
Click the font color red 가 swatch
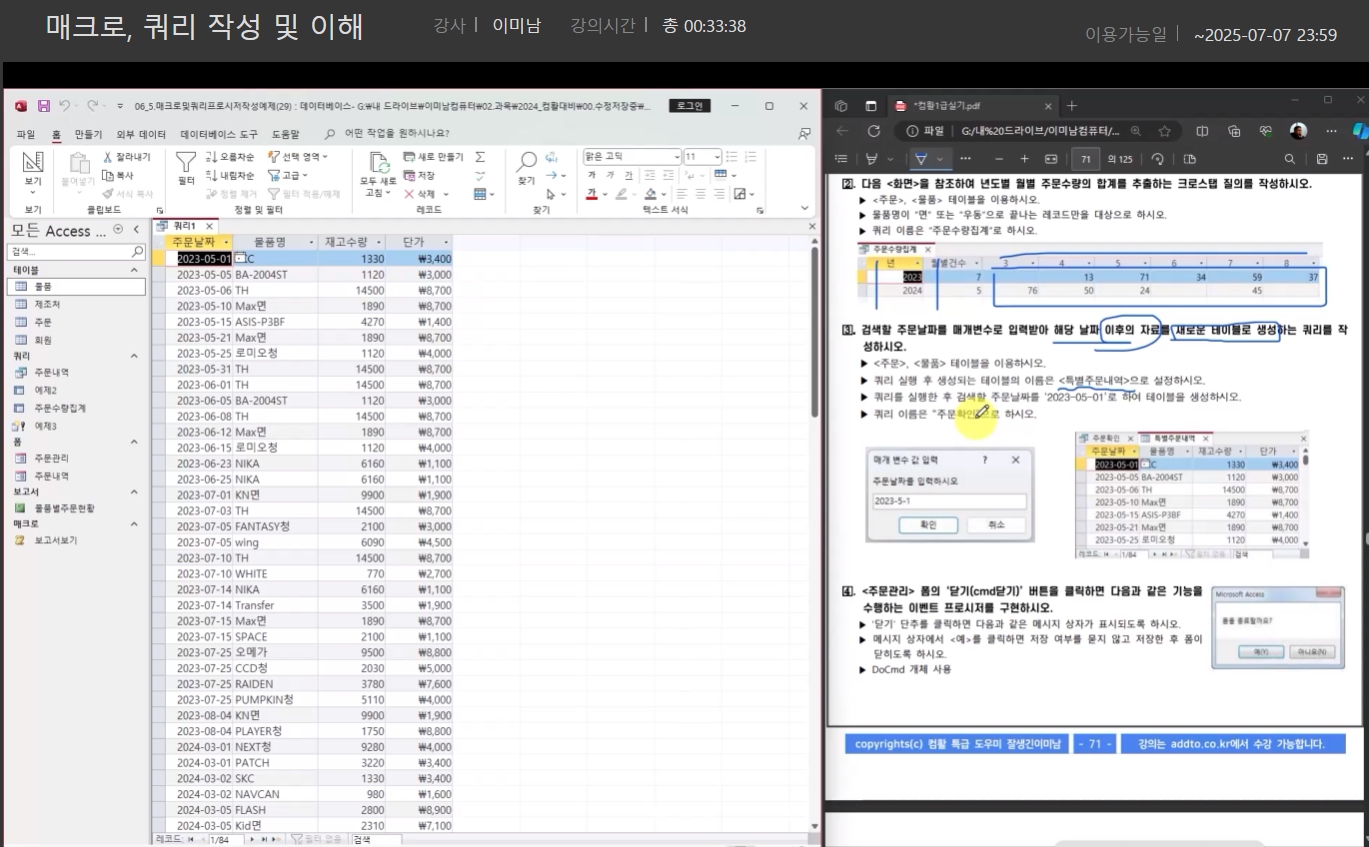coord(592,194)
